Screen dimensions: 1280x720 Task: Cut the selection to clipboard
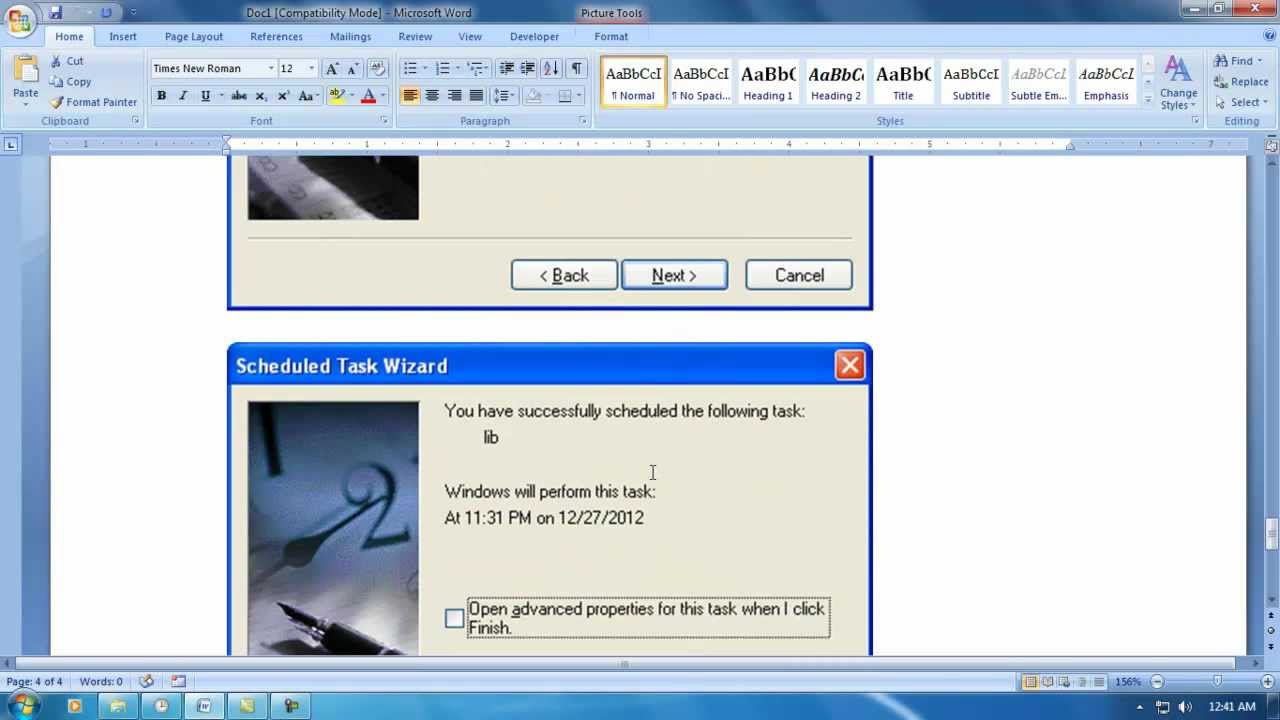66,61
